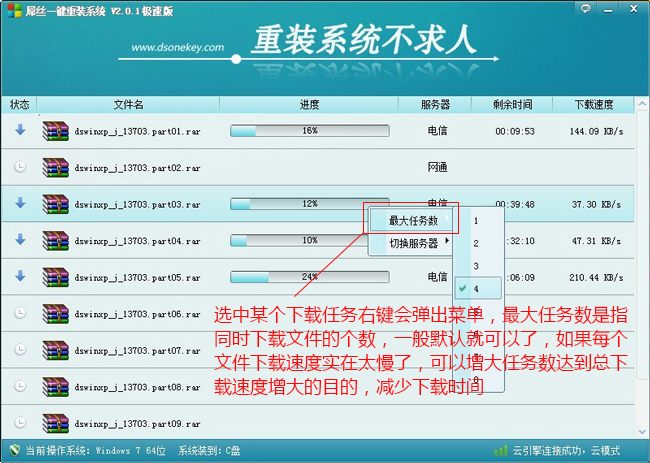
Task: Click the 电信 server cell of part05.rar
Action: [x=437, y=276]
